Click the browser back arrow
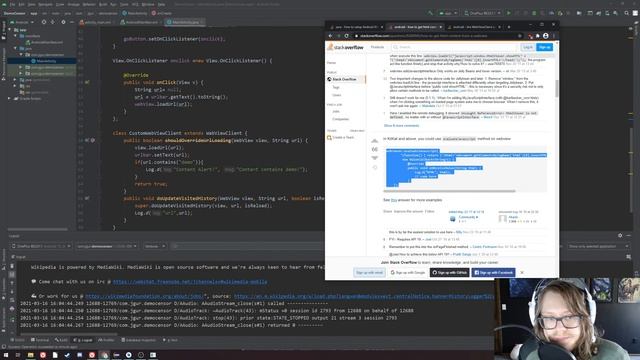The image size is (640, 360). click(x=330, y=36)
